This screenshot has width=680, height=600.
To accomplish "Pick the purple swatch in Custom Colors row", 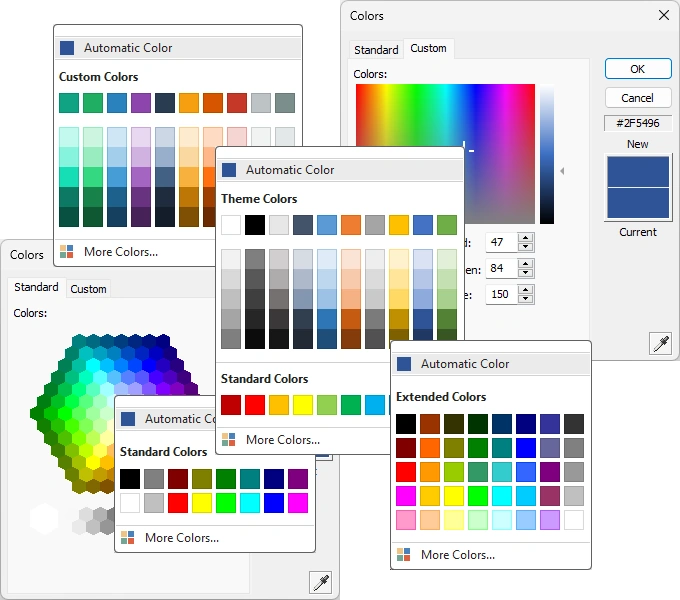I will point(141,103).
